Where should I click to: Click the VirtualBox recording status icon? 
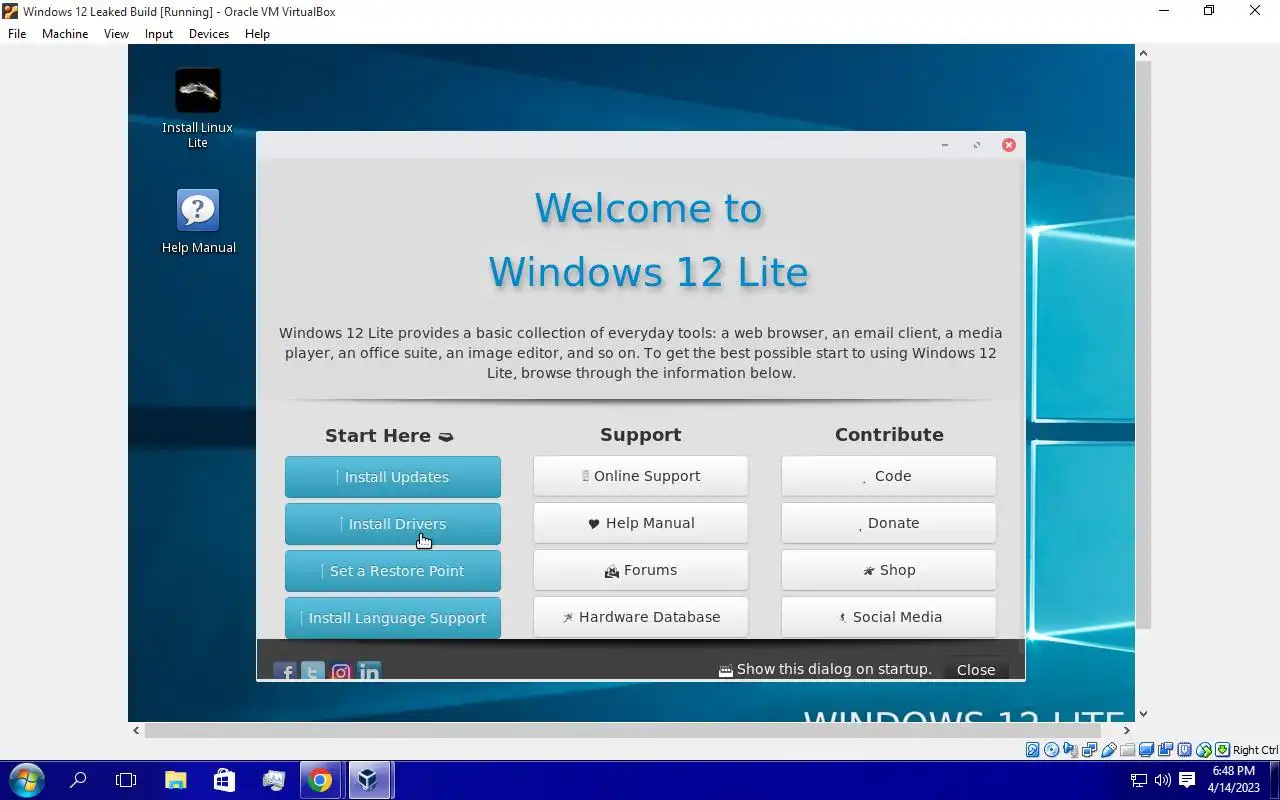click(1165, 750)
